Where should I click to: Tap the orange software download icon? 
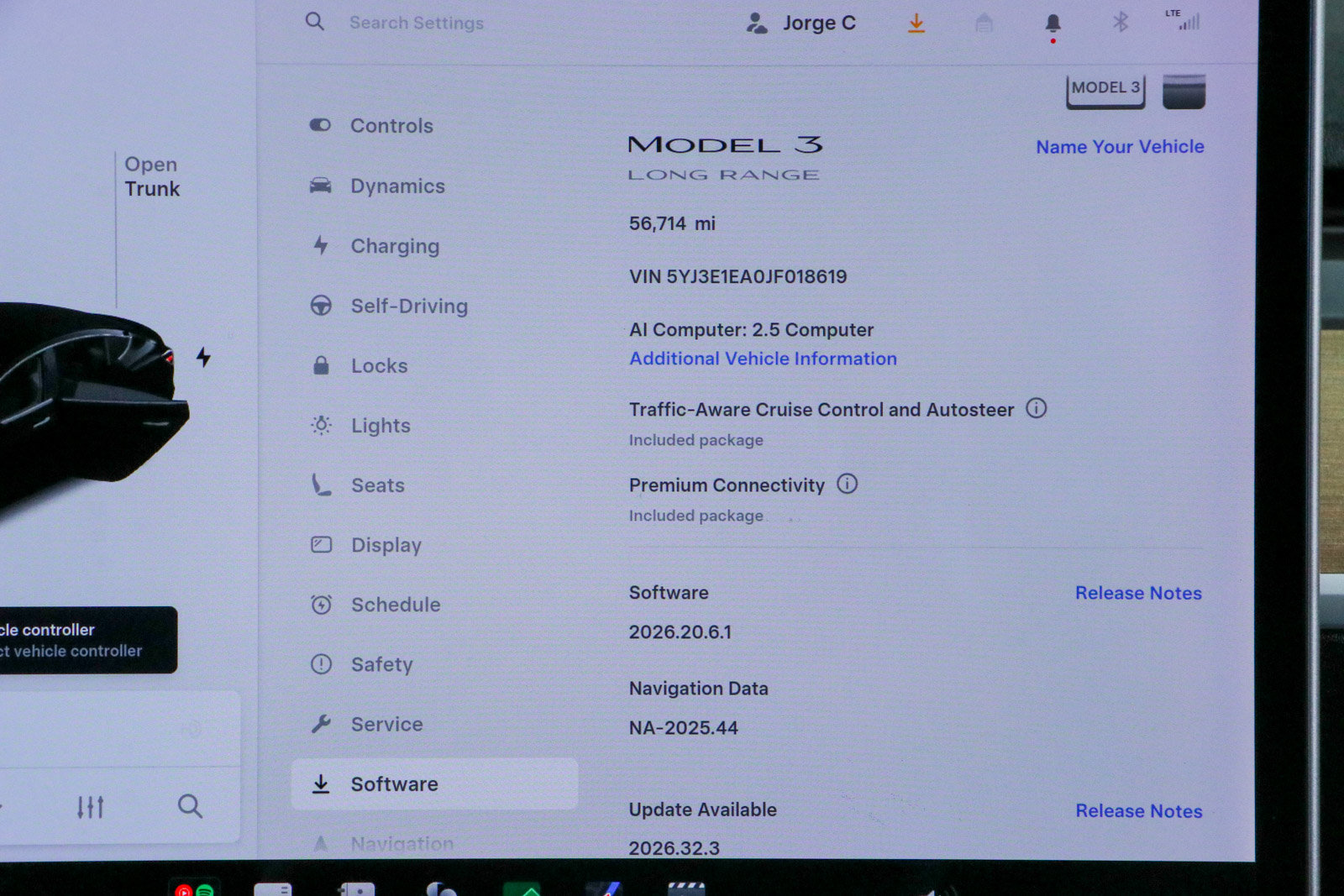[x=916, y=24]
